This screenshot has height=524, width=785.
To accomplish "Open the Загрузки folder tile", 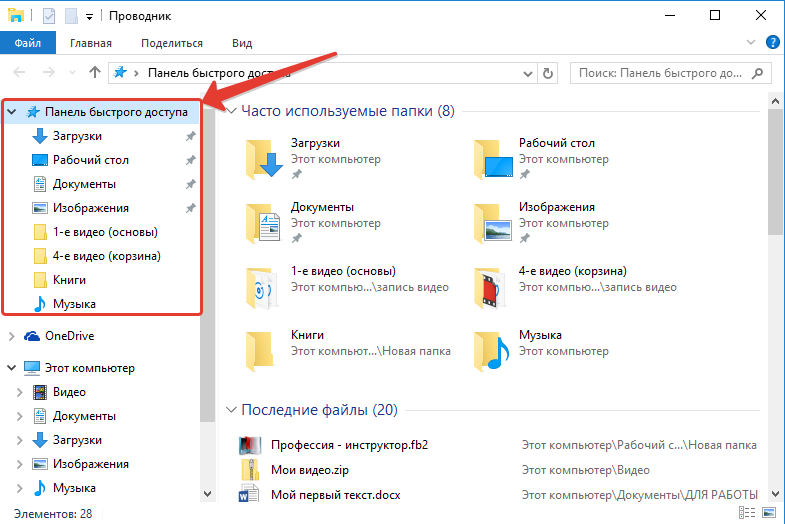I will coord(315,158).
